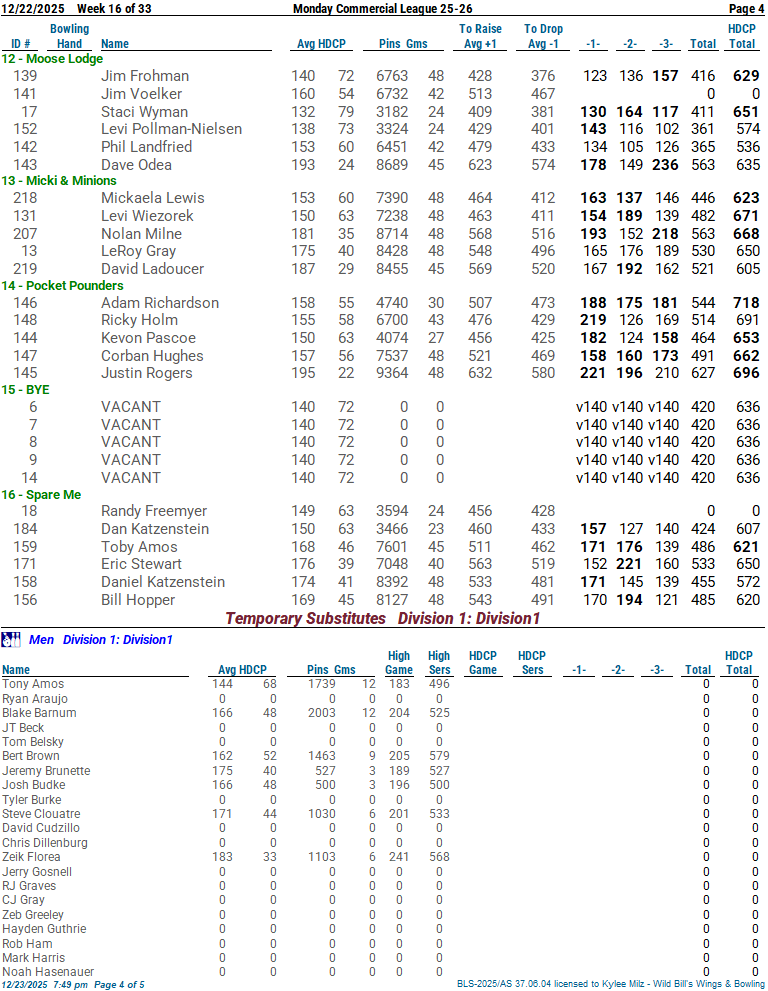
Task: Click Eric Stewart's game two score 221
Action: tap(630, 564)
